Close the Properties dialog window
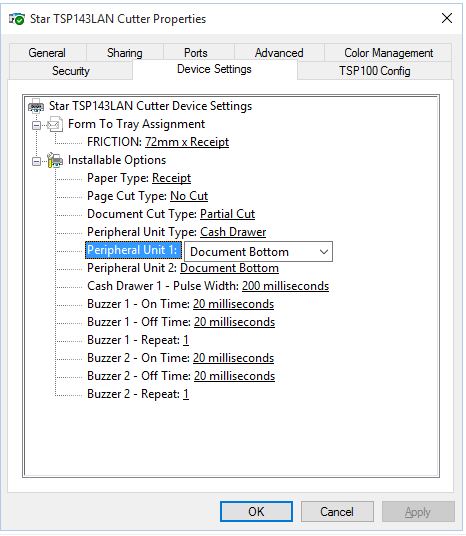Viewport: 466px width, 536px height. [x=447, y=18]
